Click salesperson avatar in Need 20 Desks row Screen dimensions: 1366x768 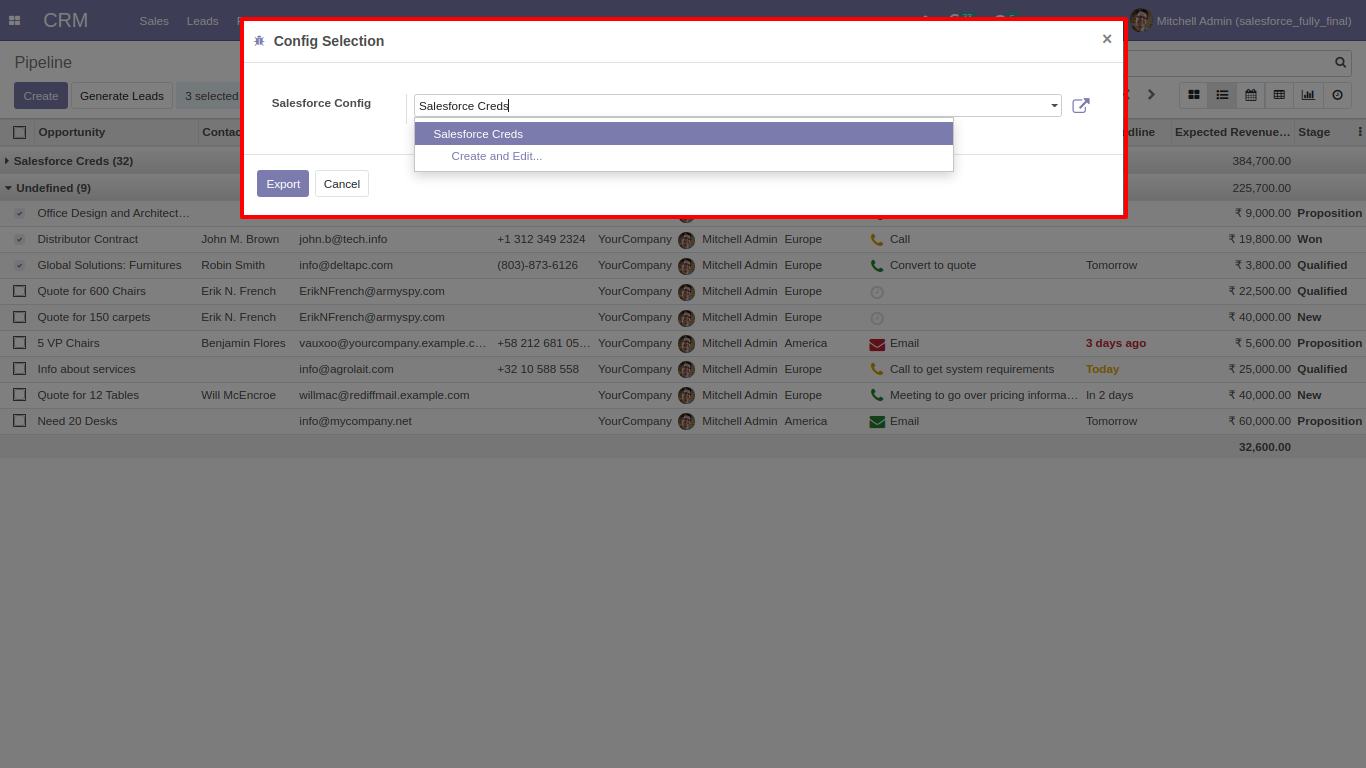click(686, 422)
